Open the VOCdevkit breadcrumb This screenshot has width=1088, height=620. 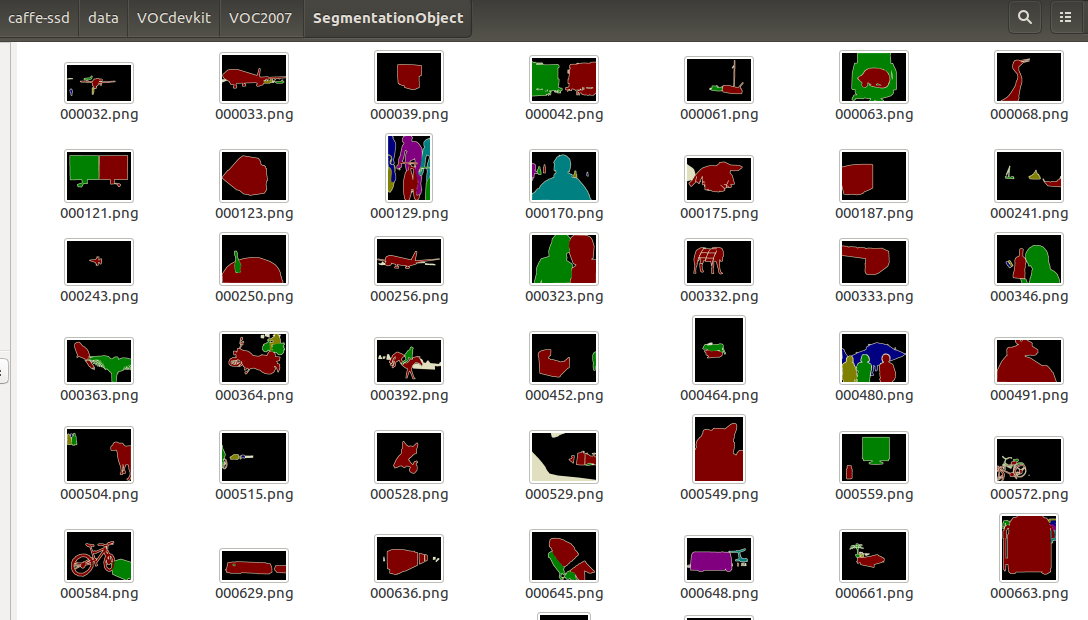click(173, 18)
